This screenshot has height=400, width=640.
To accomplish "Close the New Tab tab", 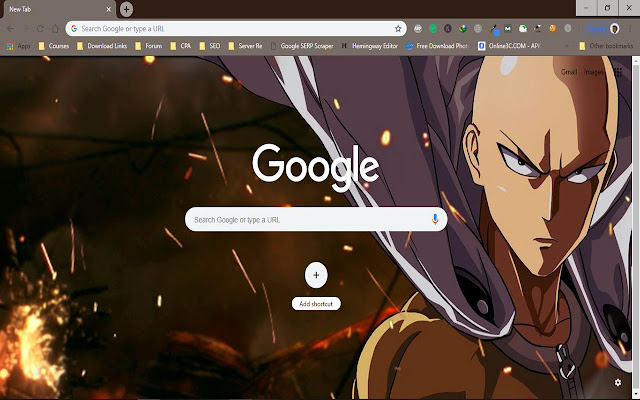I will 108,9.
